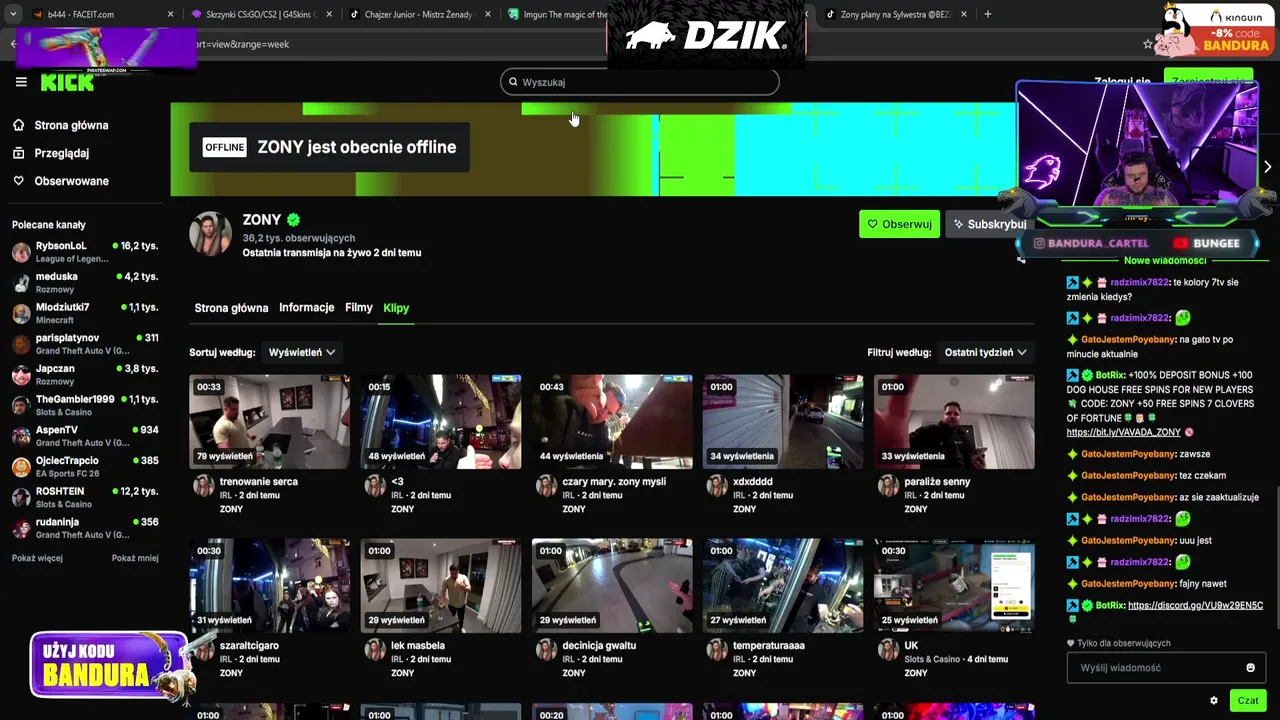Open chat settings gear icon
The height and width of the screenshot is (720, 1280).
(1214, 701)
